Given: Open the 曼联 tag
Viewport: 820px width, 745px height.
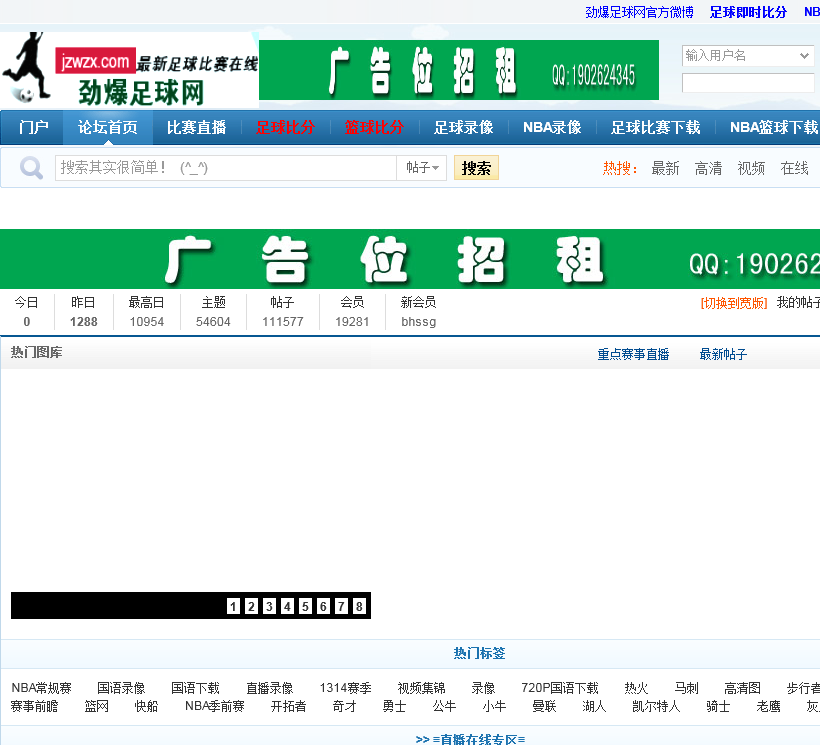Looking at the screenshot, I should pyautogui.click(x=544, y=706).
